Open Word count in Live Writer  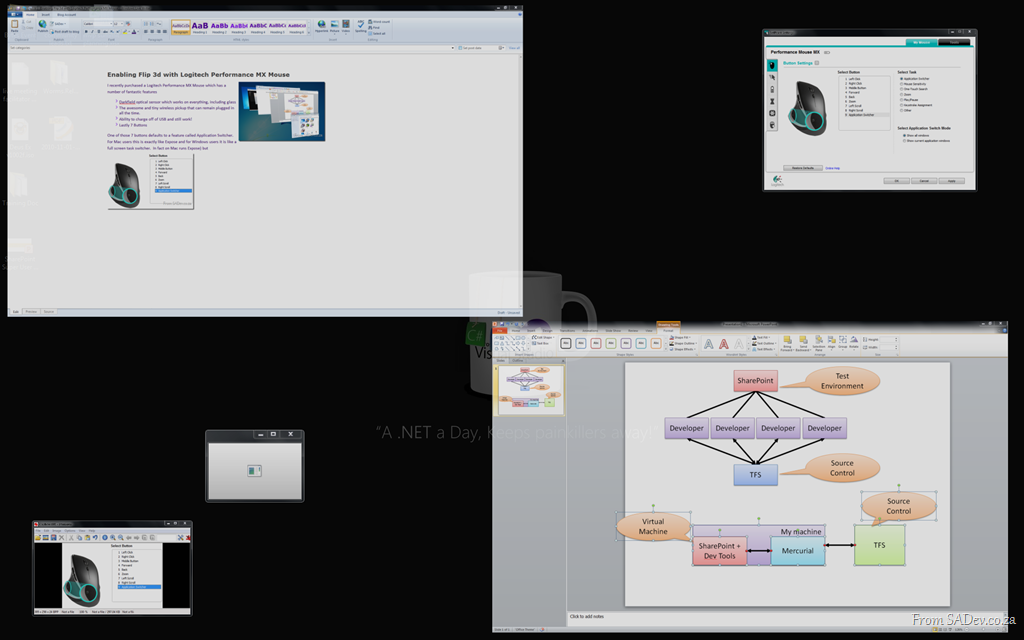click(x=379, y=22)
